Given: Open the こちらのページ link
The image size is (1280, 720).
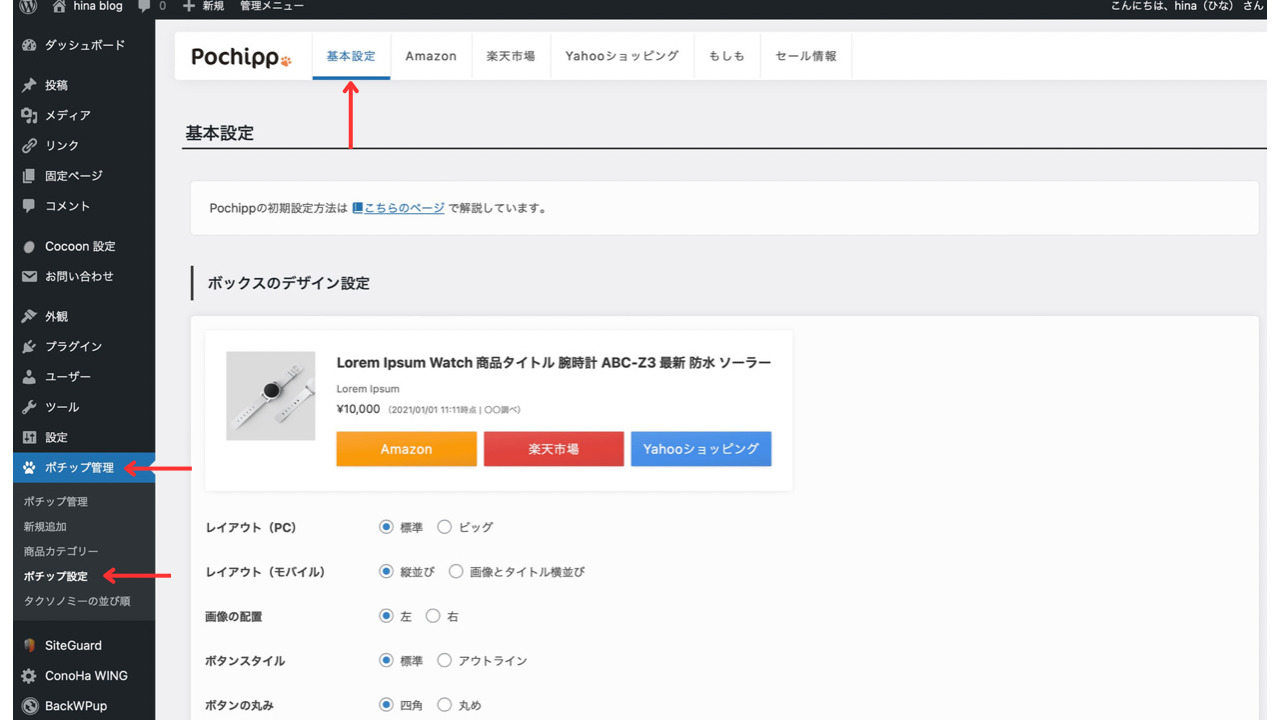Looking at the screenshot, I should [x=404, y=208].
